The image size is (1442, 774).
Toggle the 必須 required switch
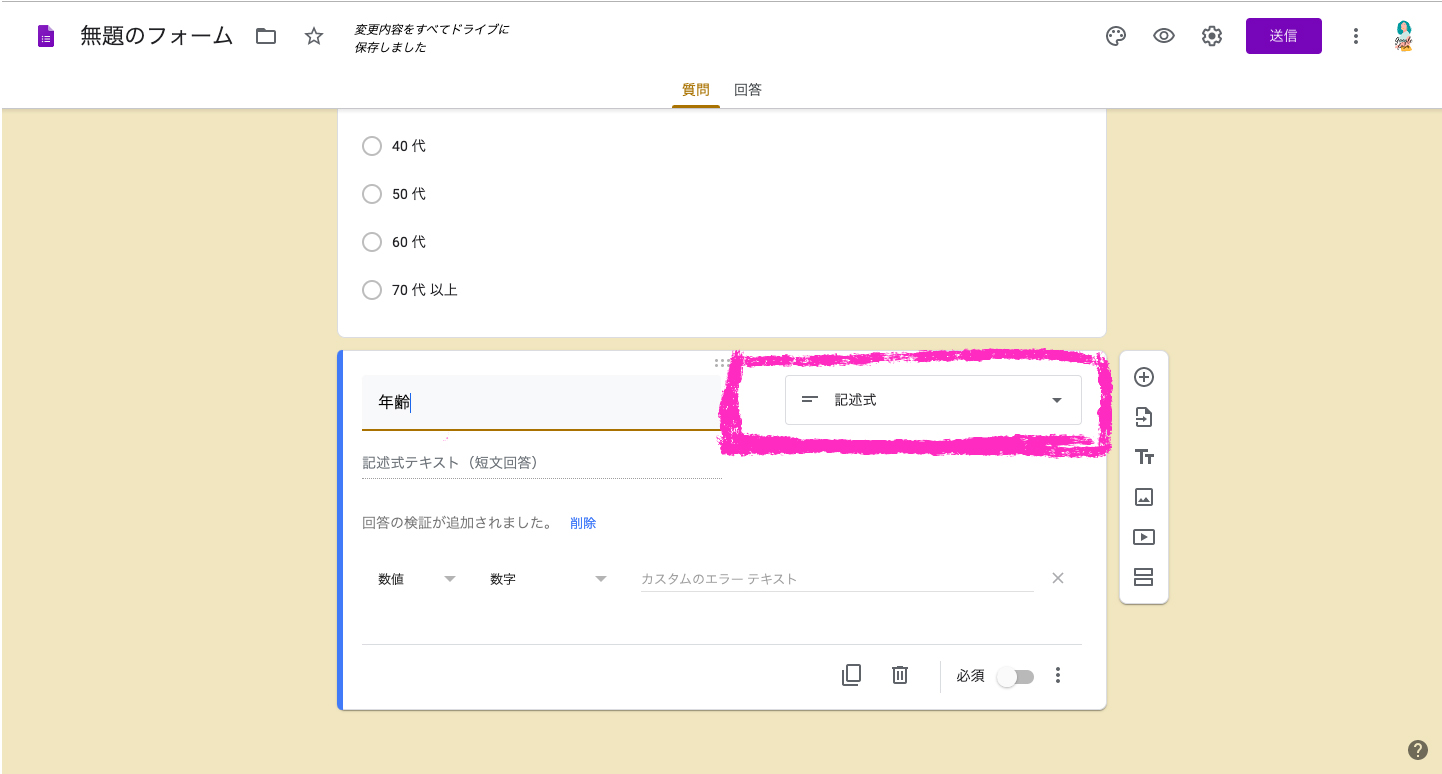tap(1015, 677)
